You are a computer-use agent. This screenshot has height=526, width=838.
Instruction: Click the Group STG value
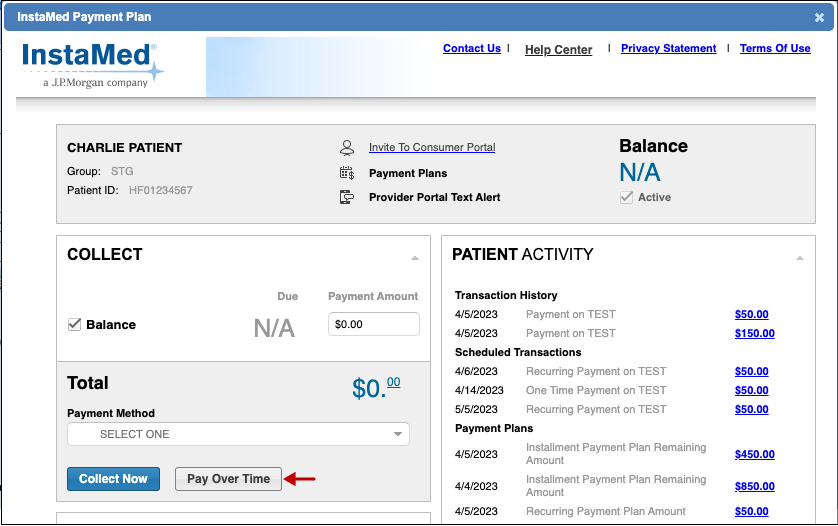[x=122, y=172]
